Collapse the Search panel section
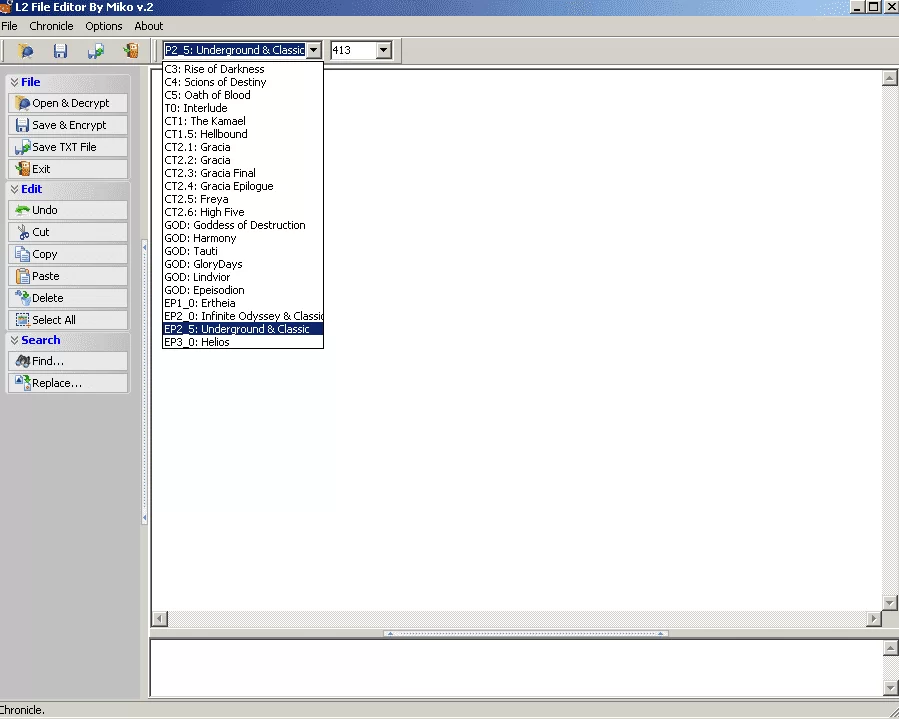 point(14,340)
